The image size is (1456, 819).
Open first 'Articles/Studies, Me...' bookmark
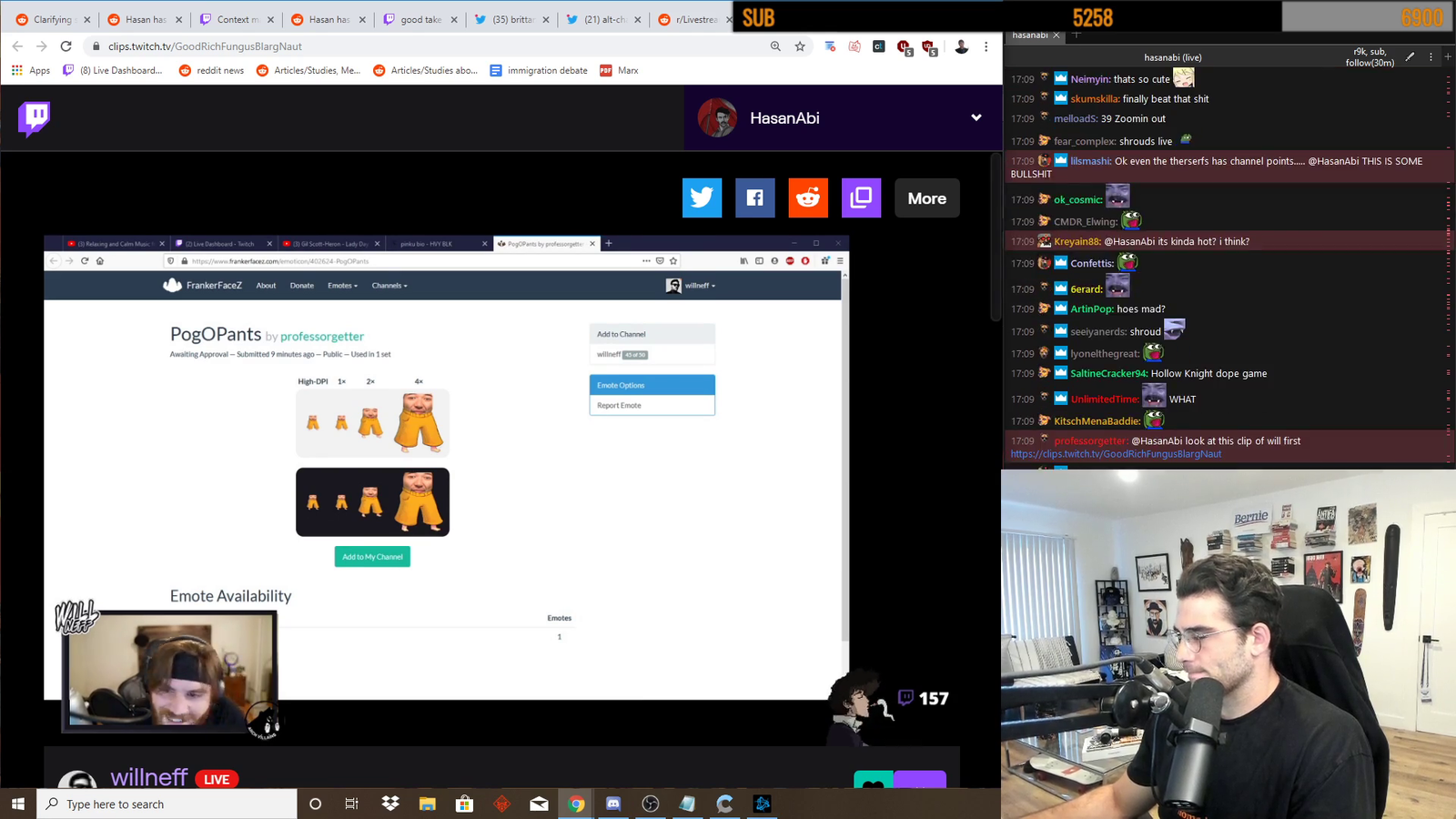308,70
